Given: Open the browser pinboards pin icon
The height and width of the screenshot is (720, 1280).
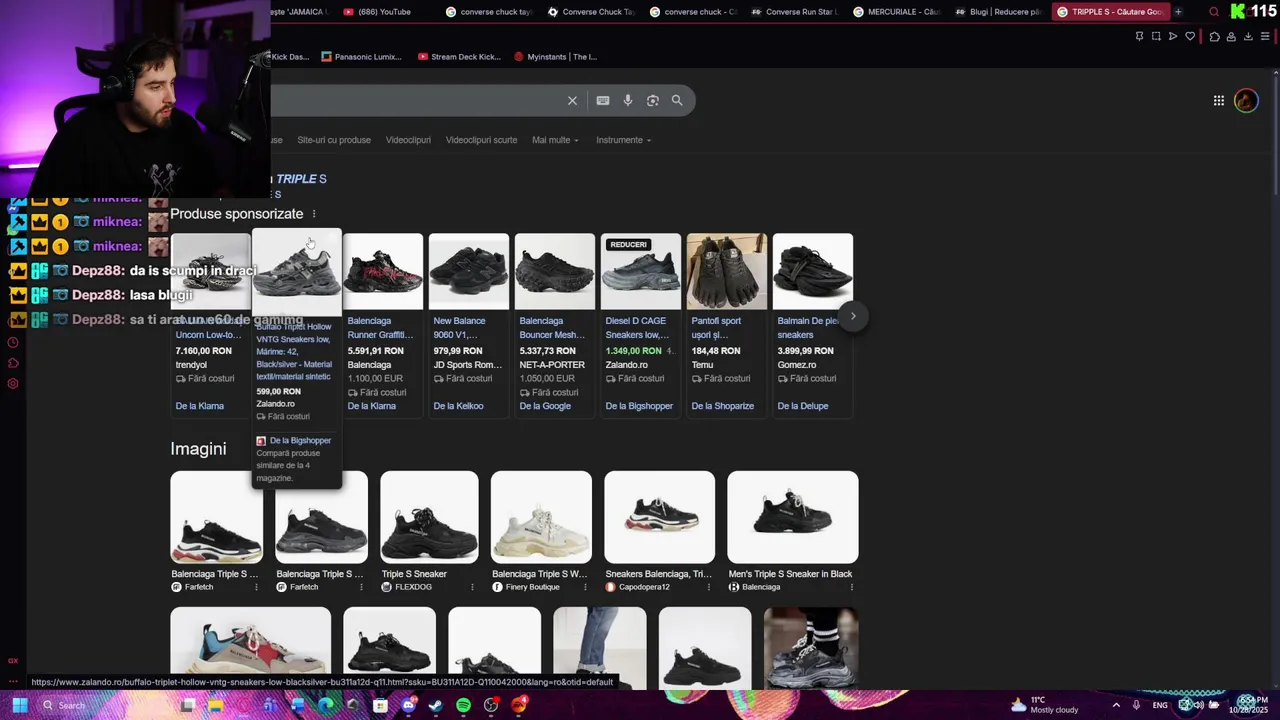Looking at the screenshot, I should pyautogui.click(x=1139, y=36).
